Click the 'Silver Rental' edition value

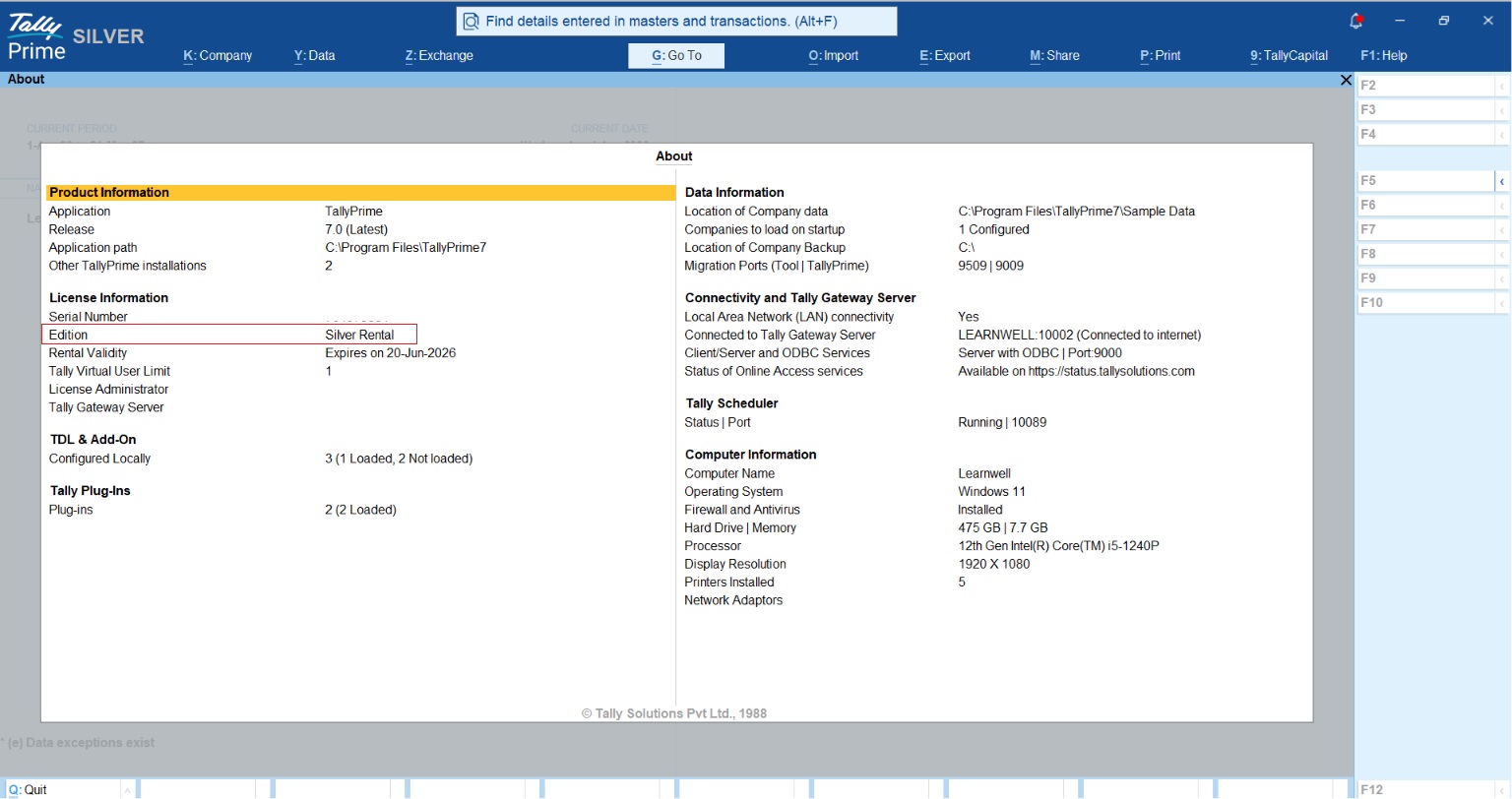coord(359,335)
